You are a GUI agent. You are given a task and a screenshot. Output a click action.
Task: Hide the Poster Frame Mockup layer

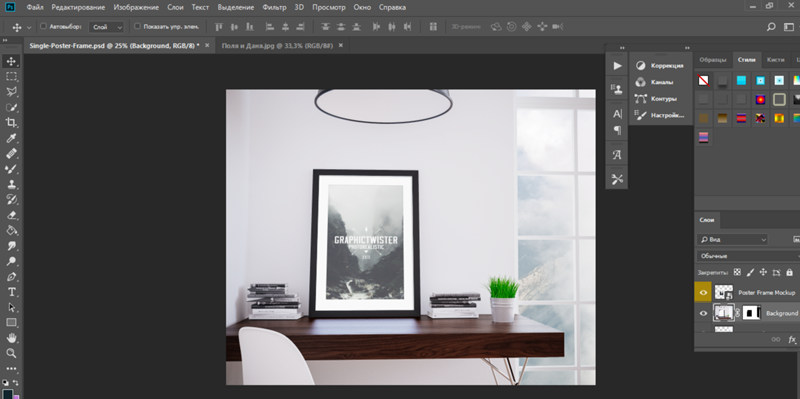(703, 292)
